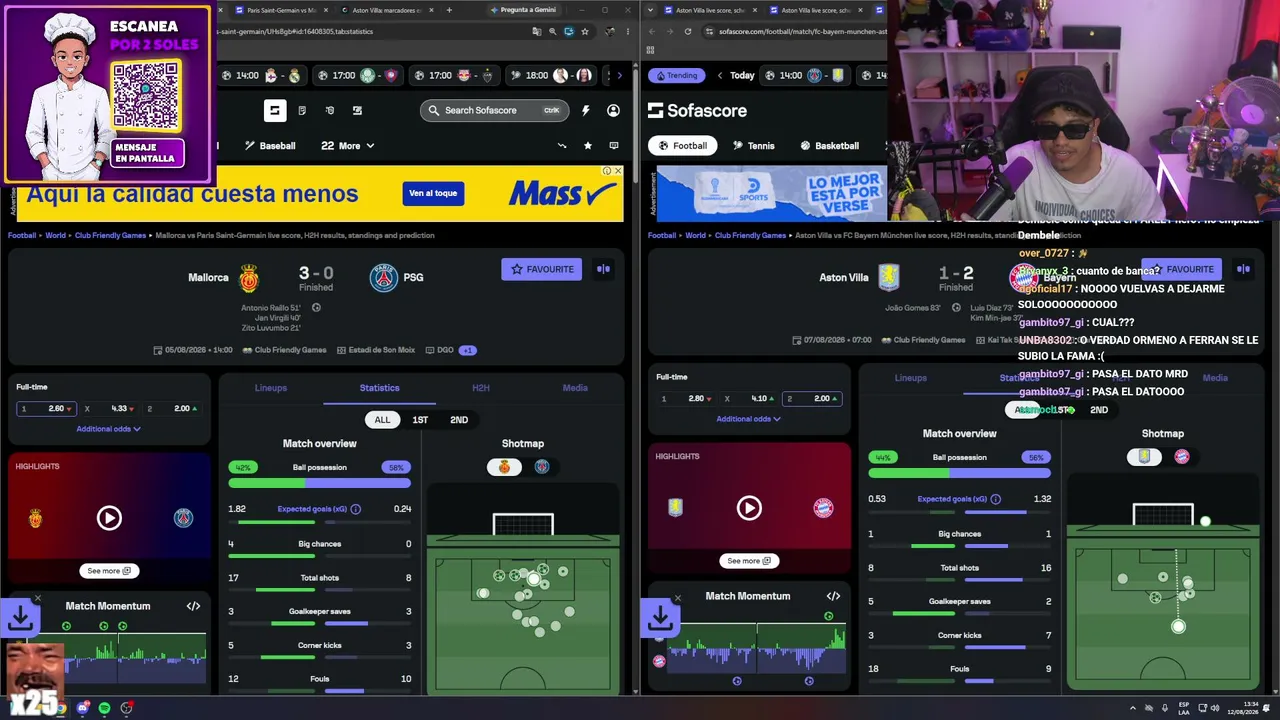Click the favourites star icon in the left sports bar

588,146
